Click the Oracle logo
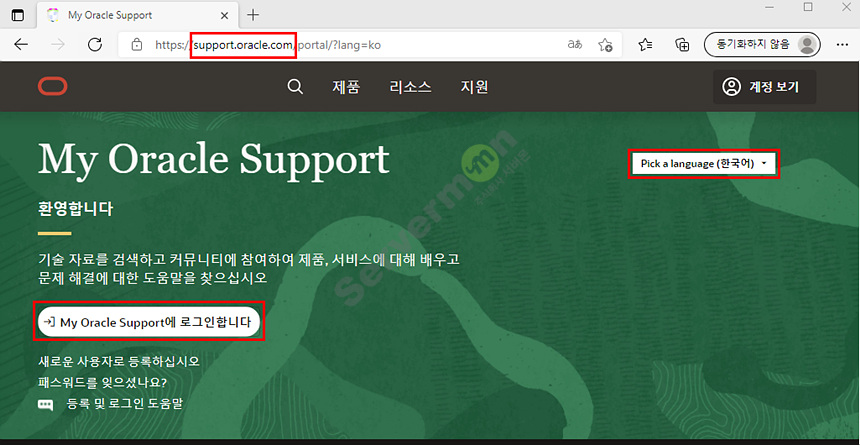Image resolution: width=860 pixels, height=445 pixels. (53, 87)
